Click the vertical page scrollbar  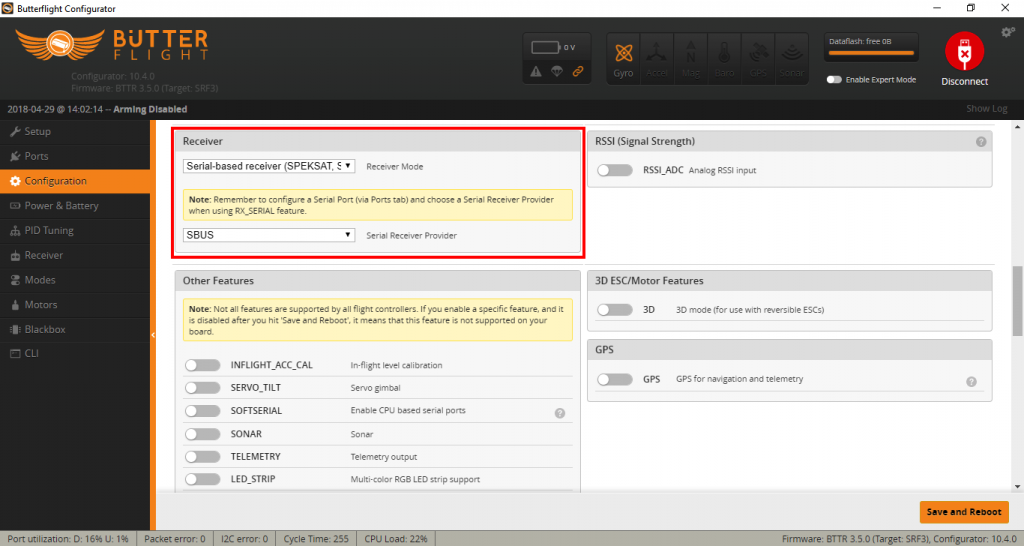tap(1018, 300)
